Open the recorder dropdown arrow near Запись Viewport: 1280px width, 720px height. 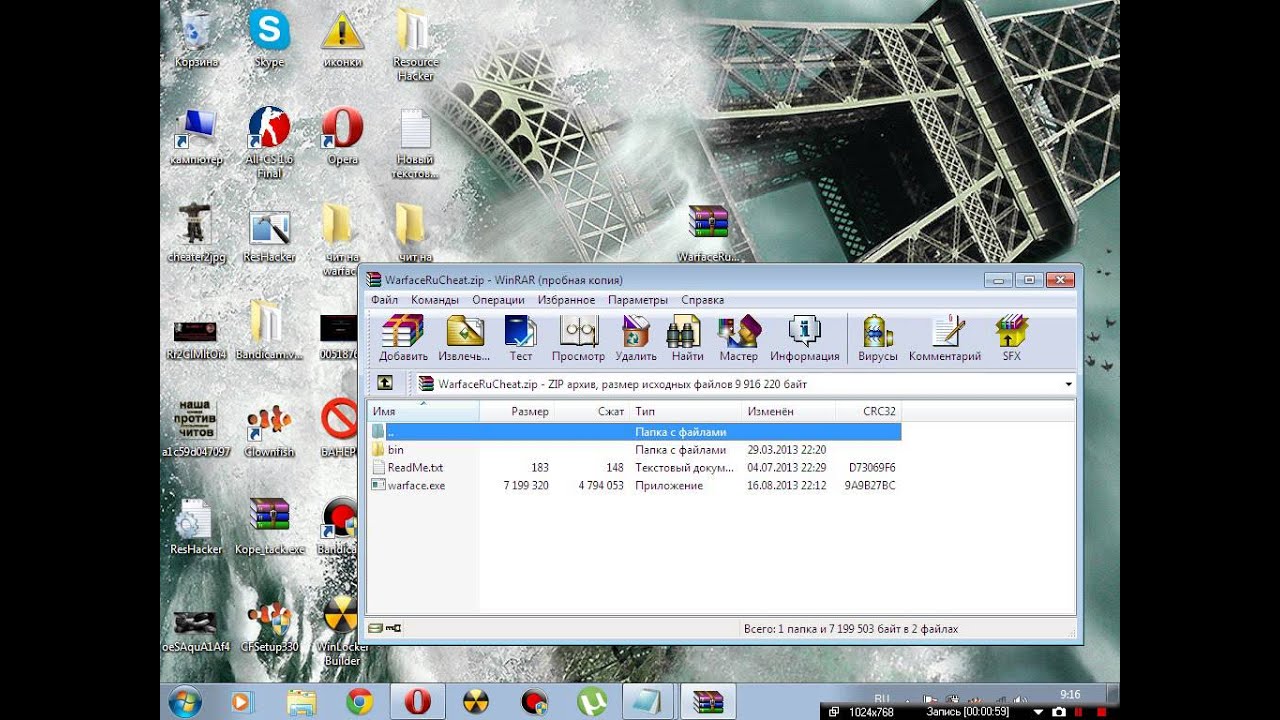point(1039,712)
